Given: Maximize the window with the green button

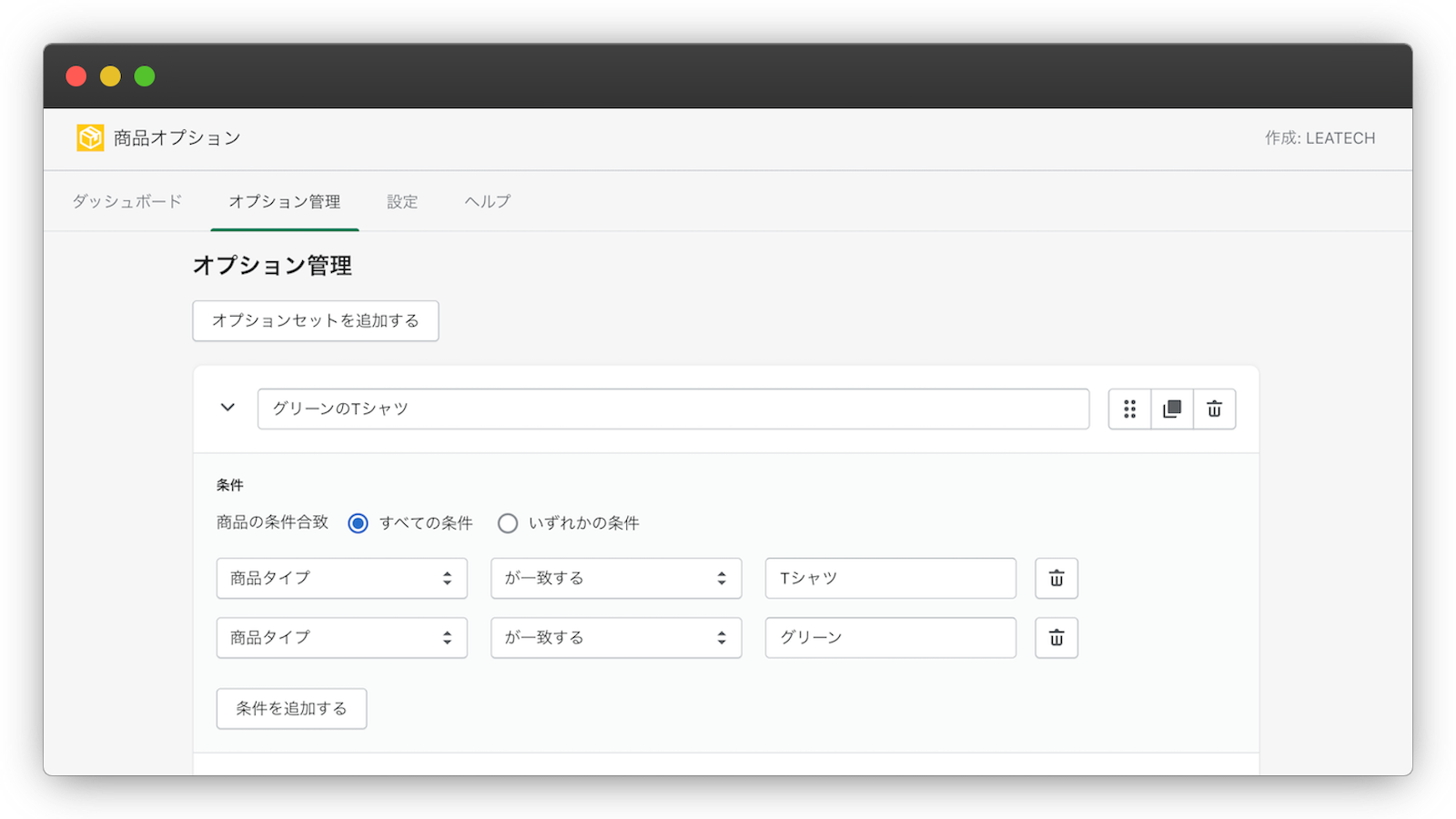Looking at the screenshot, I should (145, 76).
